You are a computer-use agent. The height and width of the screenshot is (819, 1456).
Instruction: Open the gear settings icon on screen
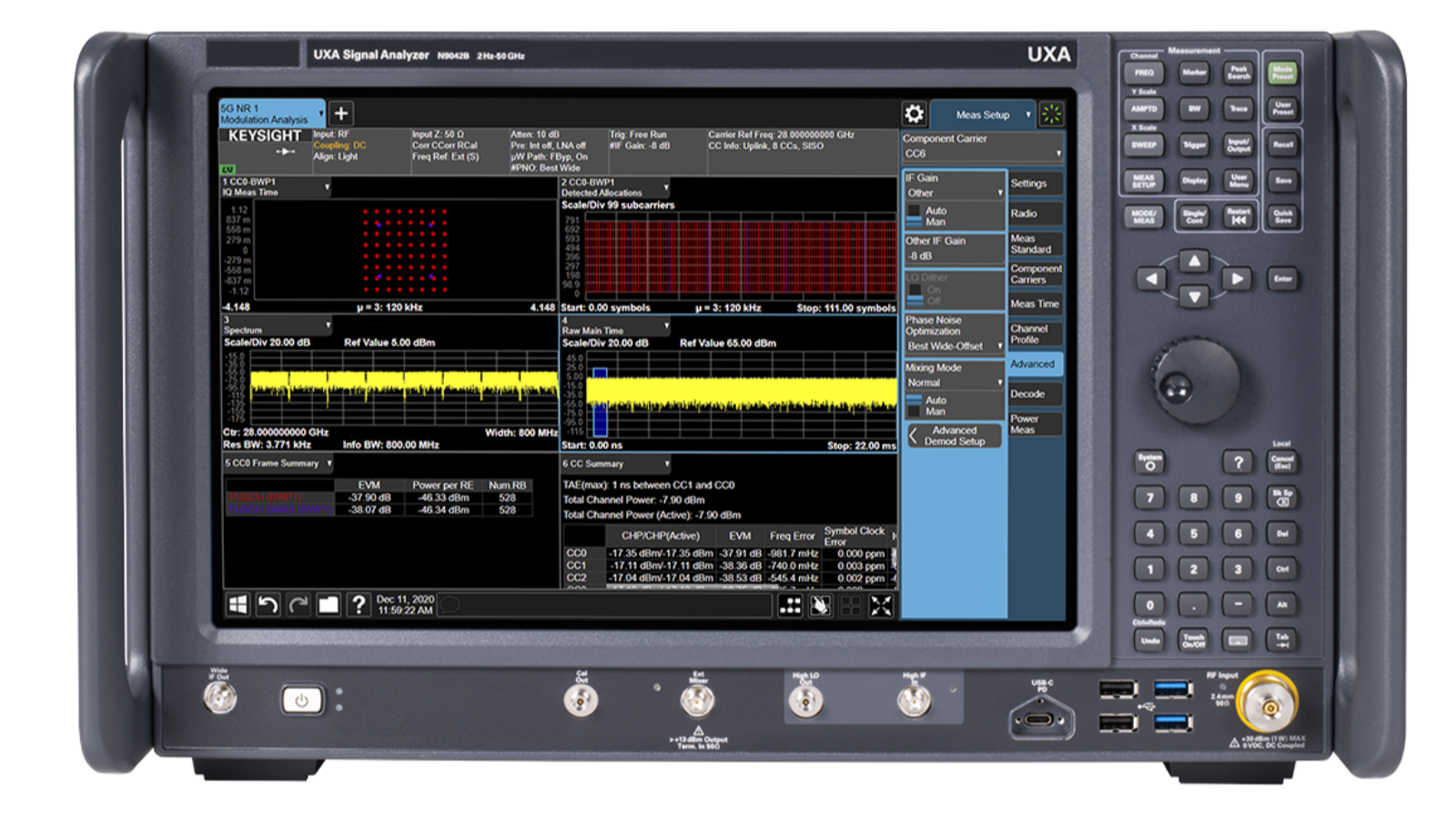pos(914,114)
